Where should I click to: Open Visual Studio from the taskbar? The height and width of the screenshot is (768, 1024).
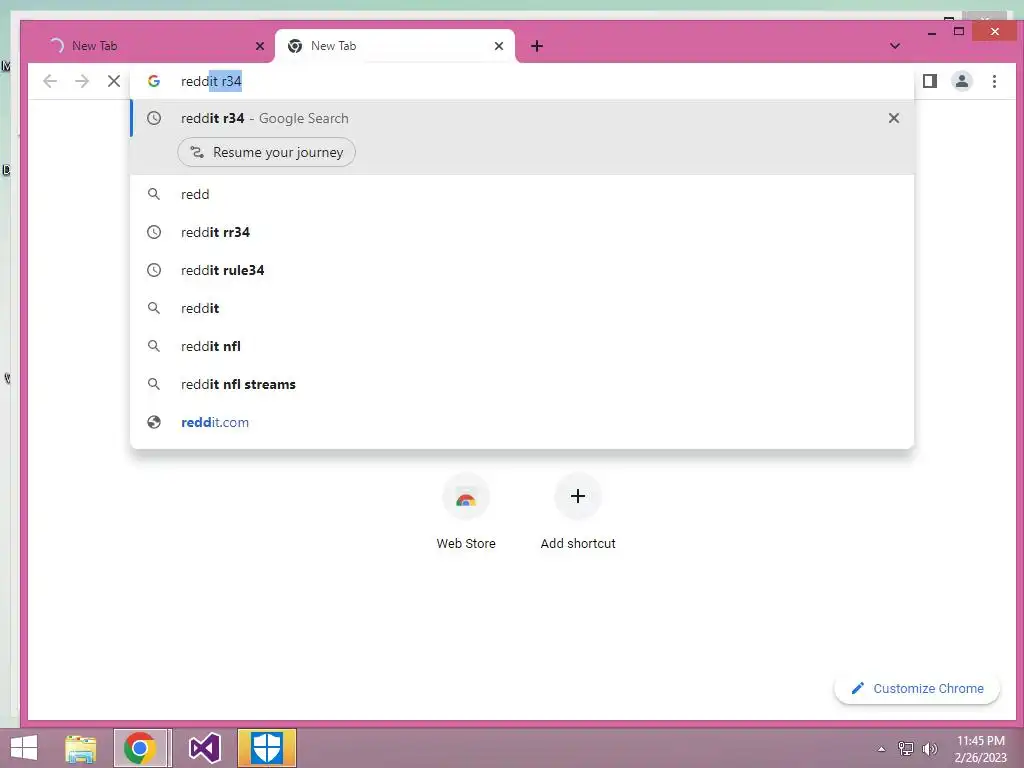pos(204,748)
